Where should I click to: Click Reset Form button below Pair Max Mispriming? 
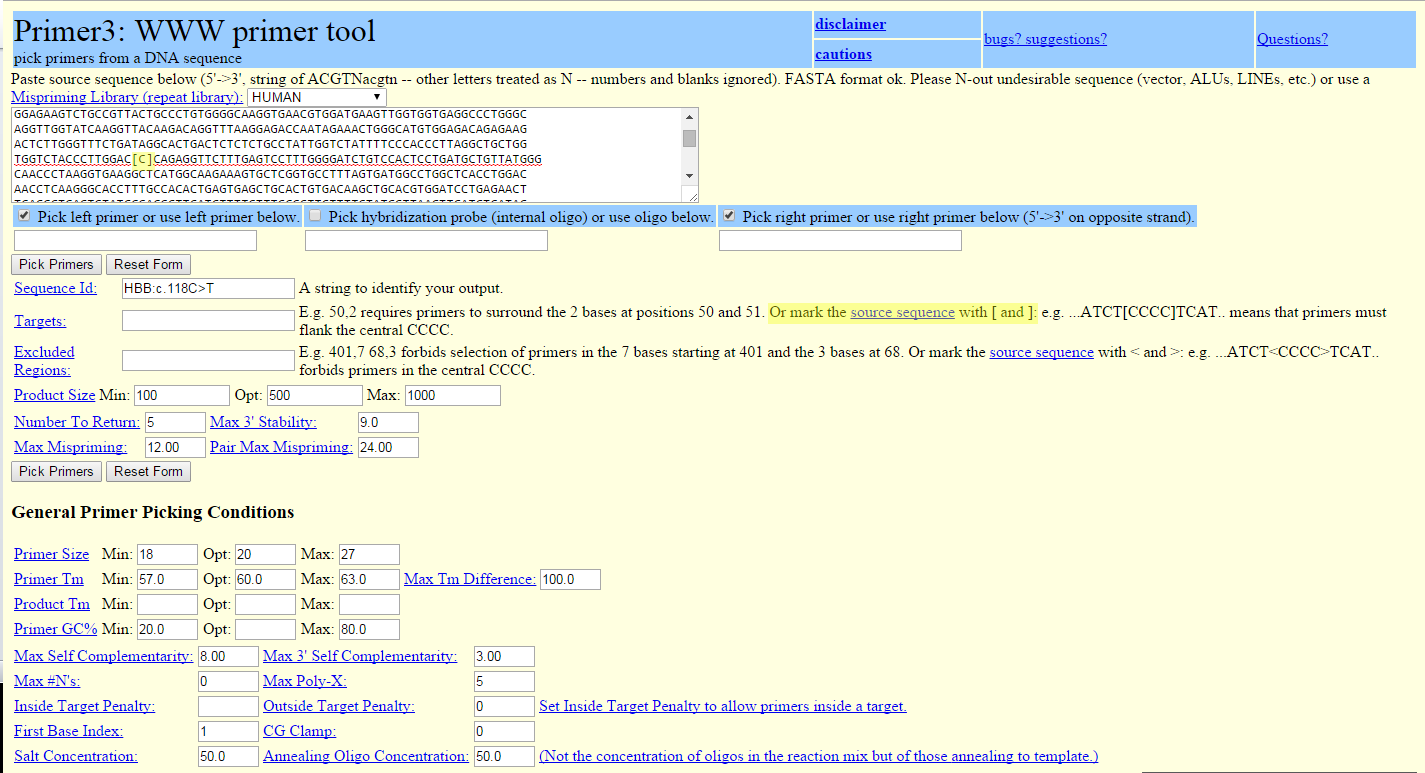click(148, 471)
